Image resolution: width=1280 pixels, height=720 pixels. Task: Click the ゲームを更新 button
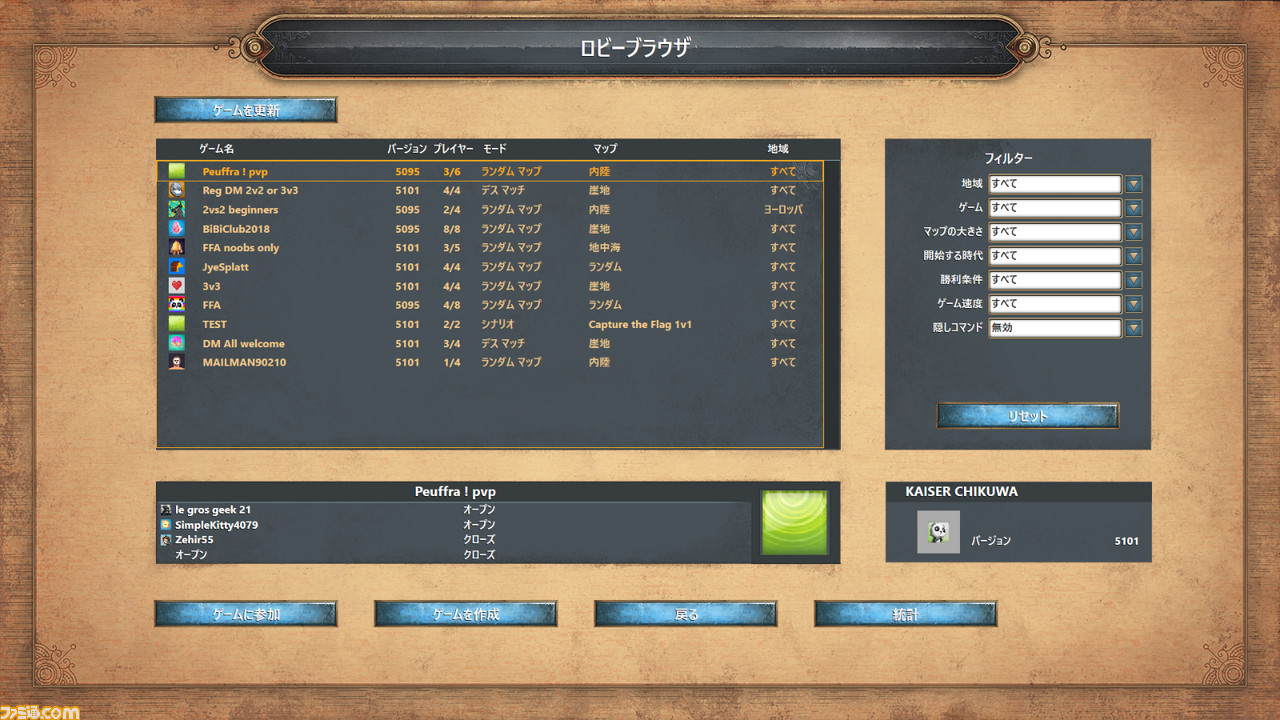click(246, 110)
